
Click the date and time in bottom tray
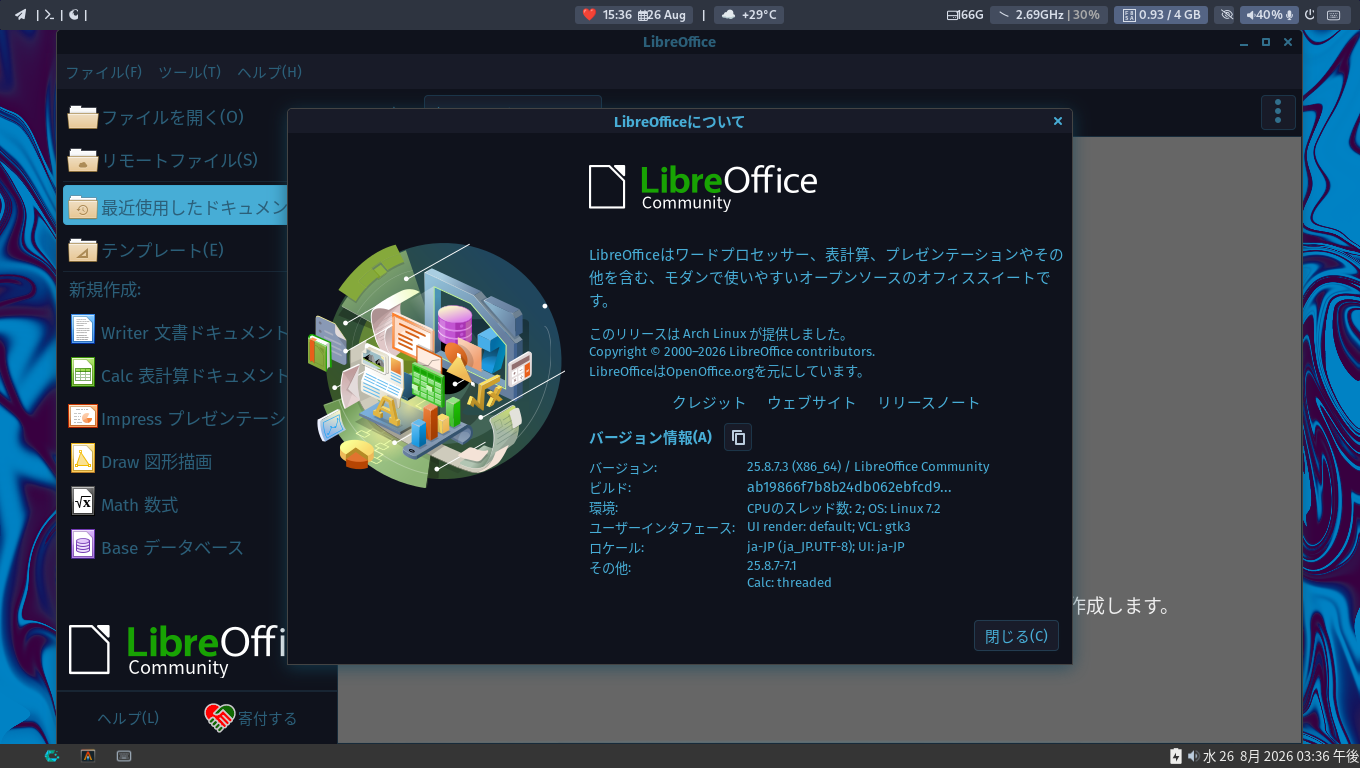(x=1280, y=756)
